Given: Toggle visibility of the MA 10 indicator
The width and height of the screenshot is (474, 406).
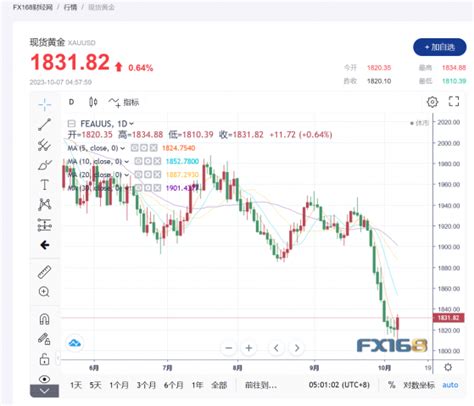Looking at the screenshot, I should point(138,161).
